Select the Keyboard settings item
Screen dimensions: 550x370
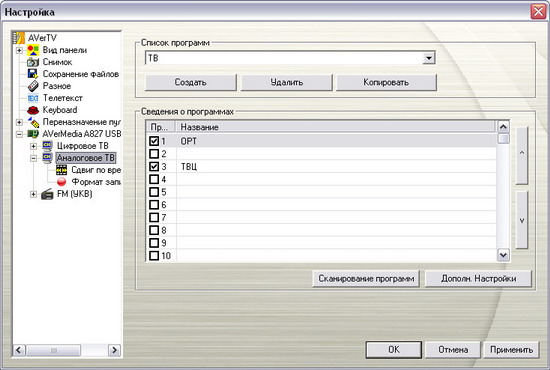point(60,110)
